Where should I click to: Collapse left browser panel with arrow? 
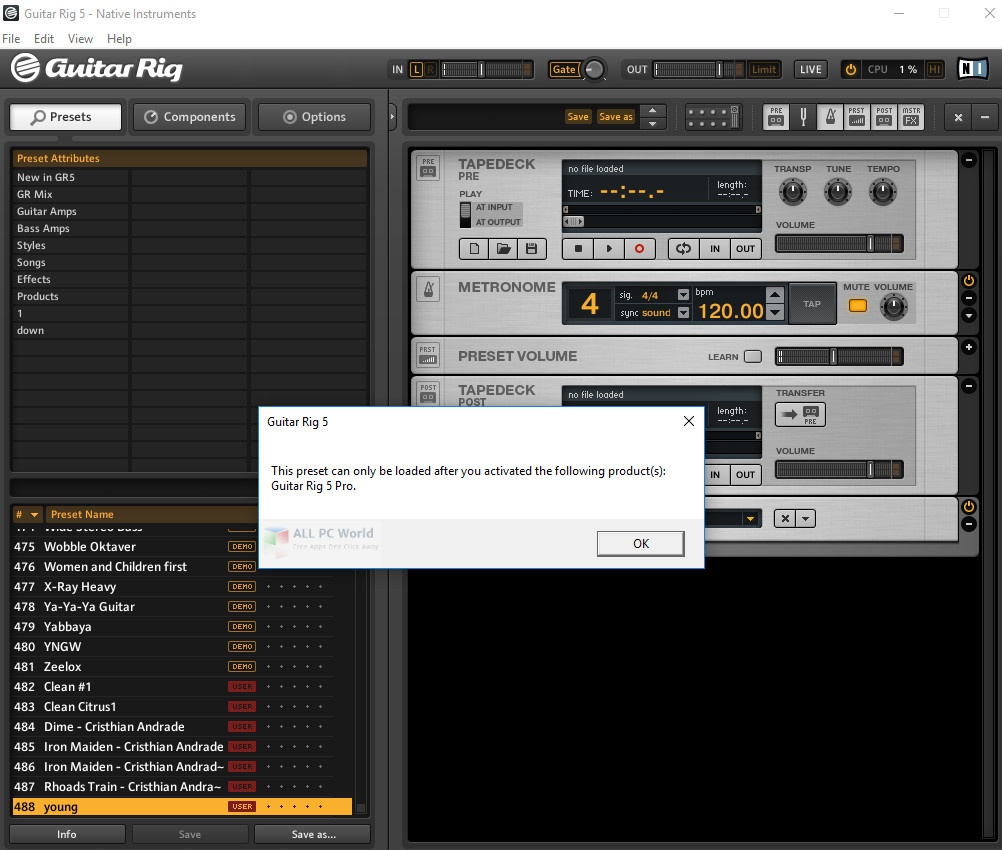[392, 117]
